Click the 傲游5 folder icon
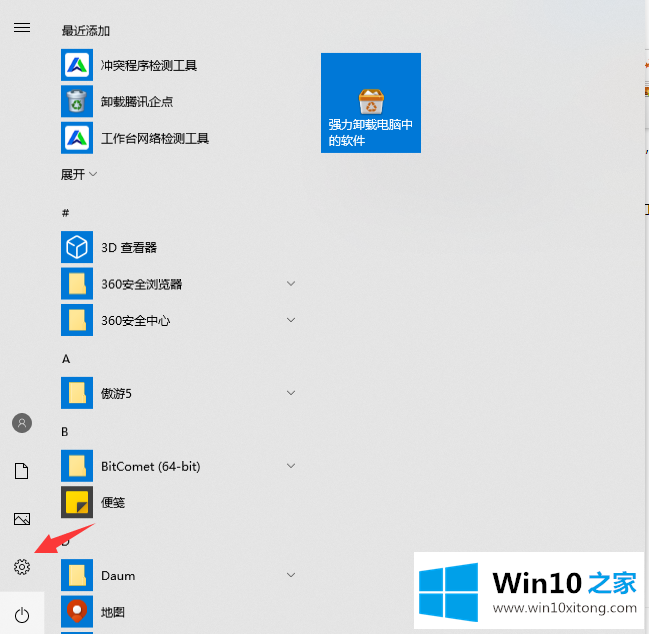Viewport: 649px width, 634px height. [77, 393]
